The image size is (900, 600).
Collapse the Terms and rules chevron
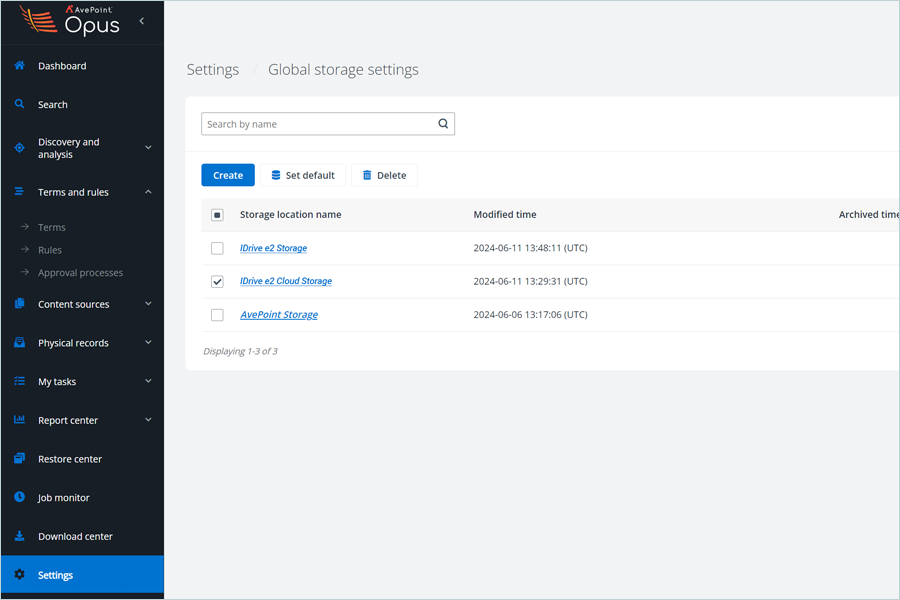148,192
